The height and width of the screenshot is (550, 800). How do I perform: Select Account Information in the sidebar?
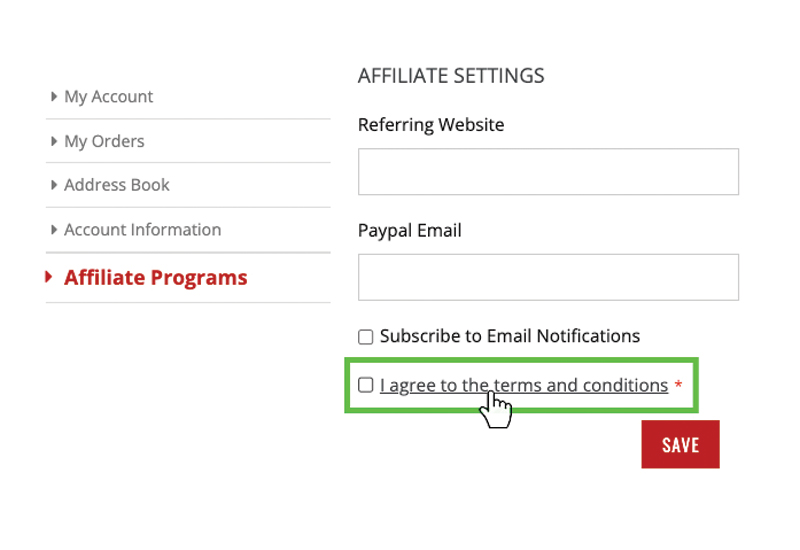142,230
